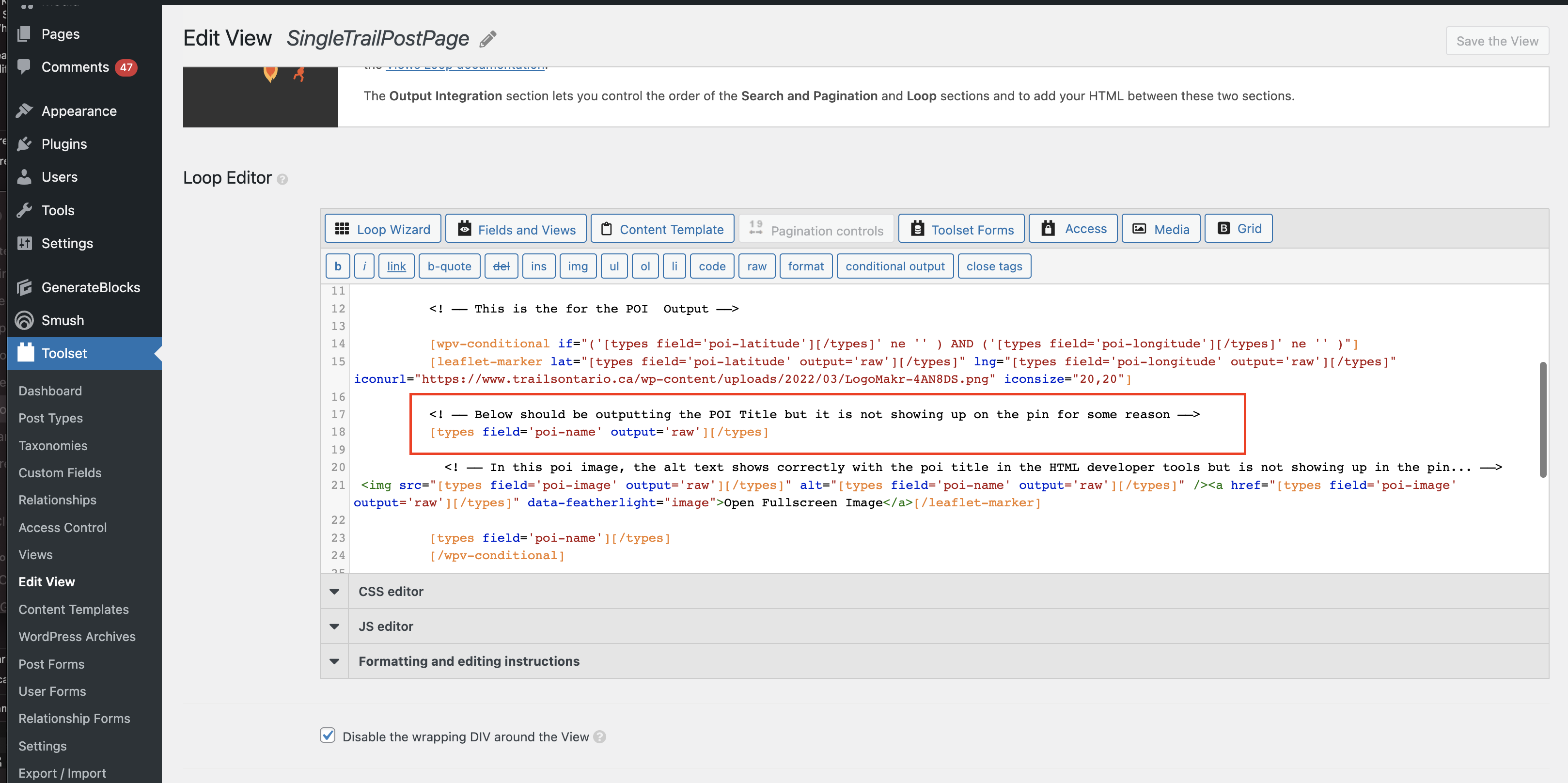Expand Formatting and editing instructions

point(934,660)
